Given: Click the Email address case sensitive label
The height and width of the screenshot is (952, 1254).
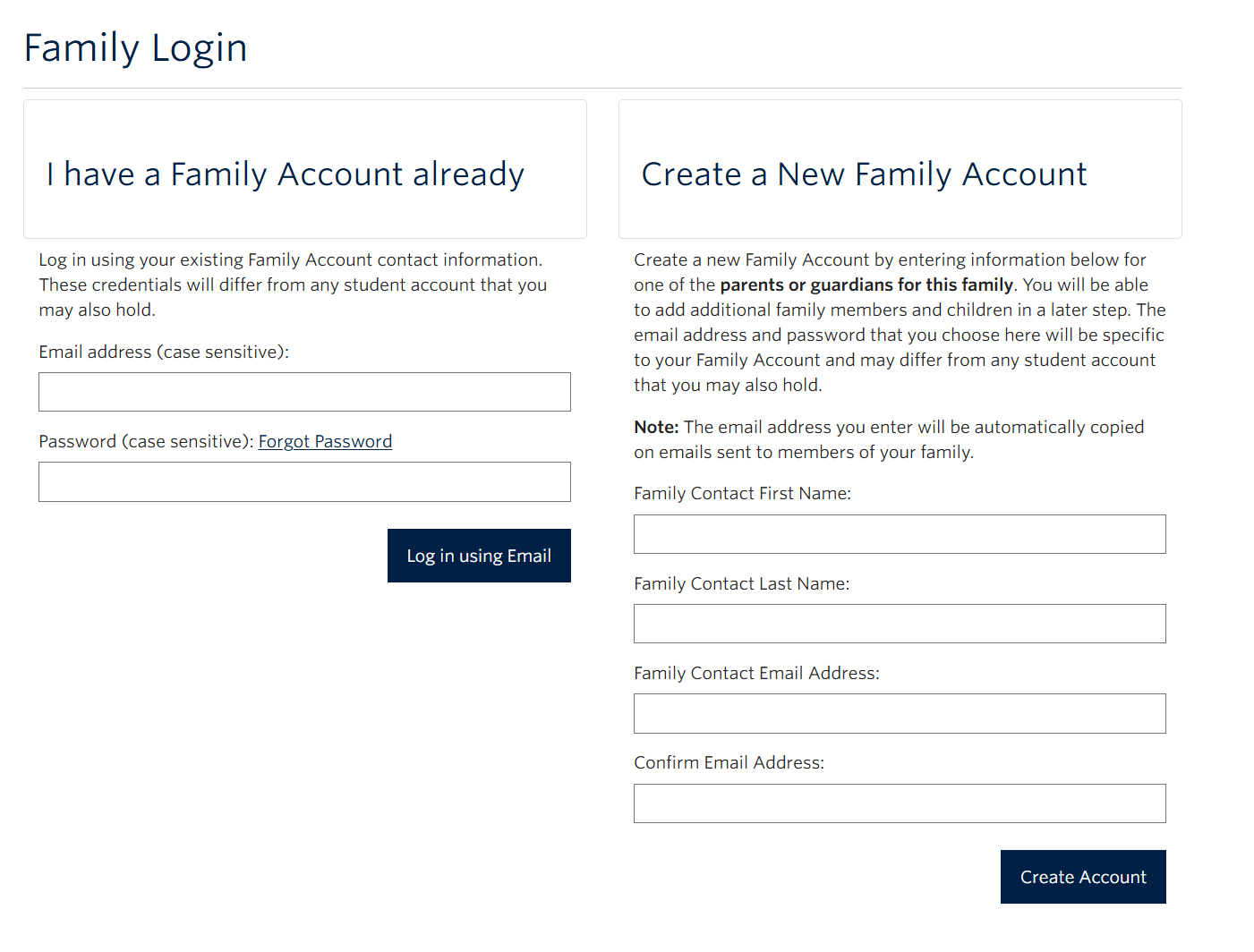Looking at the screenshot, I should (163, 352).
